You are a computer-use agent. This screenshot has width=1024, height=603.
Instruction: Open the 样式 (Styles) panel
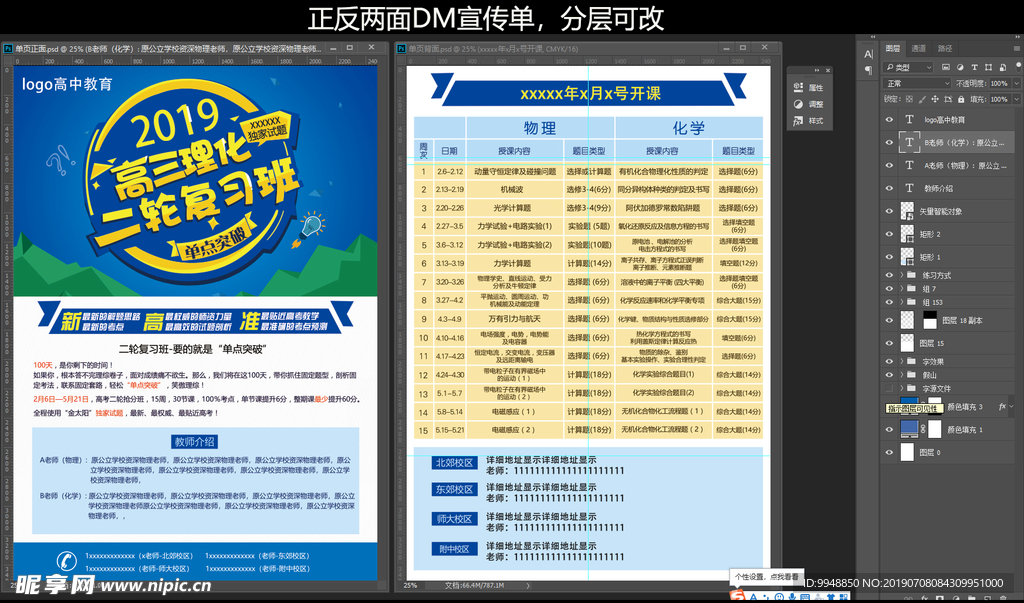[808, 120]
